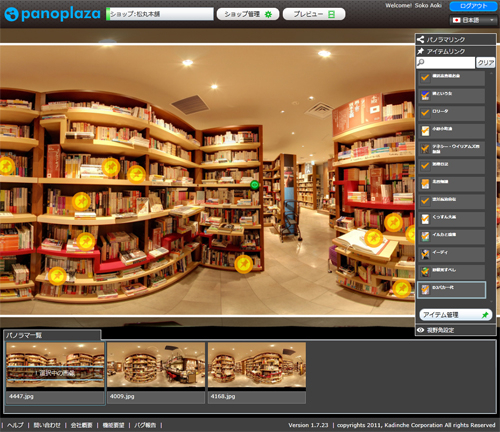Click the share icon beside パノラマリンク
The image size is (500, 432).
(x=421, y=39)
